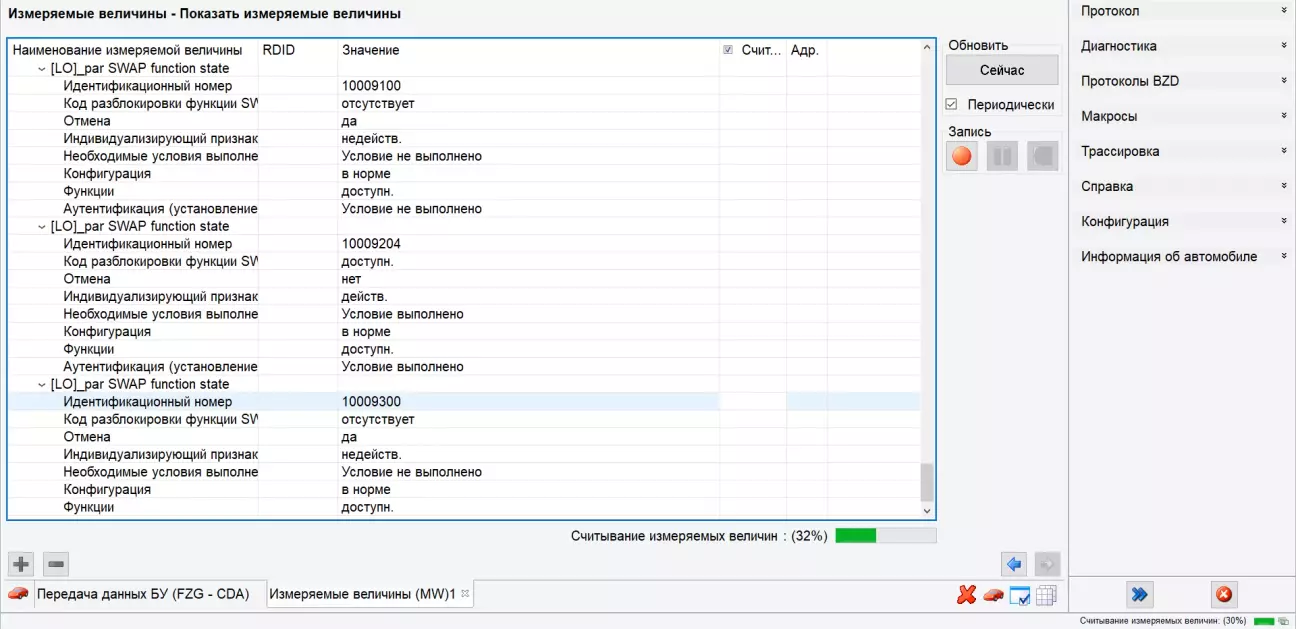Select the row with value 10009204
The height and width of the screenshot is (629, 1296).
click(x=371, y=244)
